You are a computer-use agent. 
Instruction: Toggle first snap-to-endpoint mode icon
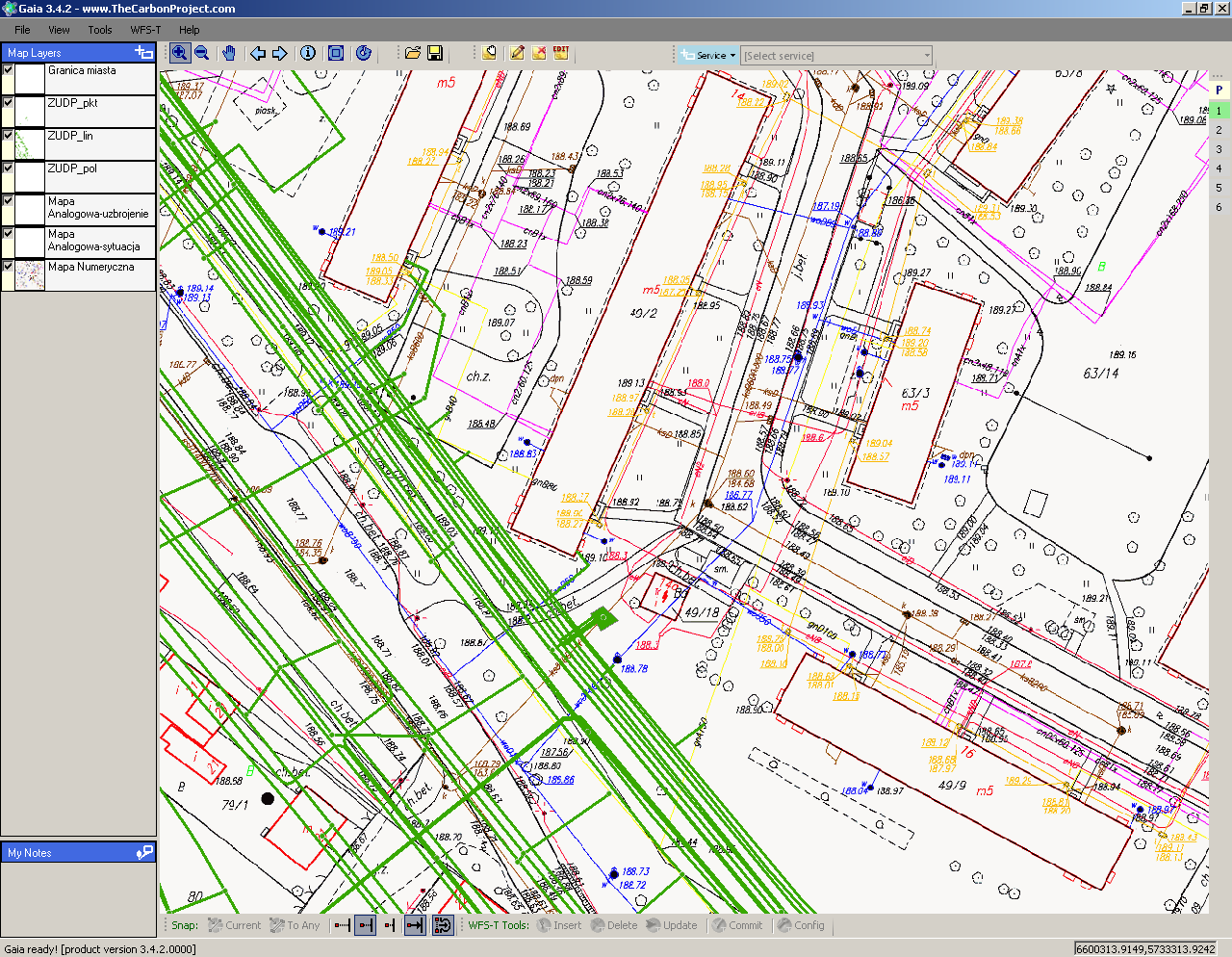coord(342,925)
